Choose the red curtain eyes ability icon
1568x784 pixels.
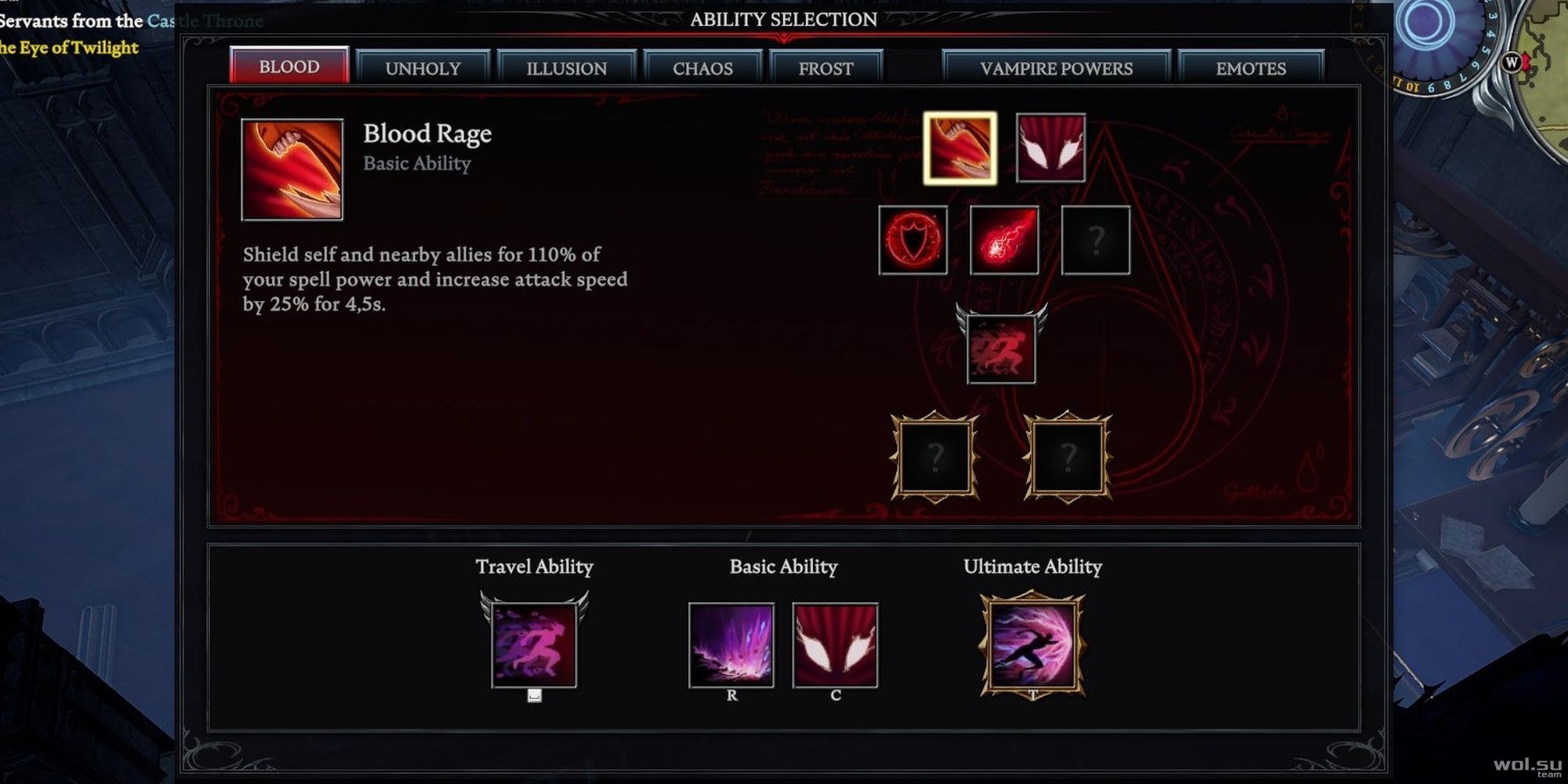coord(1051,148)
